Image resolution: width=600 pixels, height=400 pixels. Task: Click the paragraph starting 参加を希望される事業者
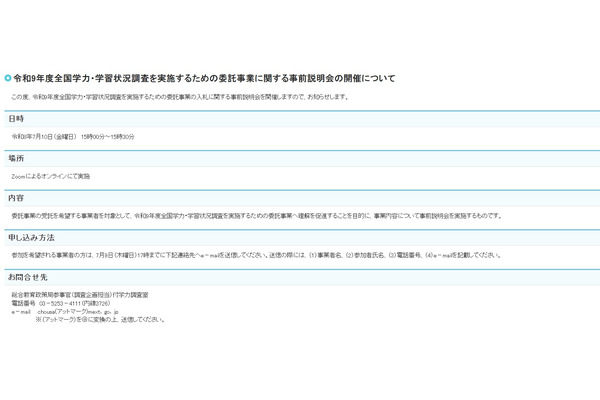click(x=256, y=255)
